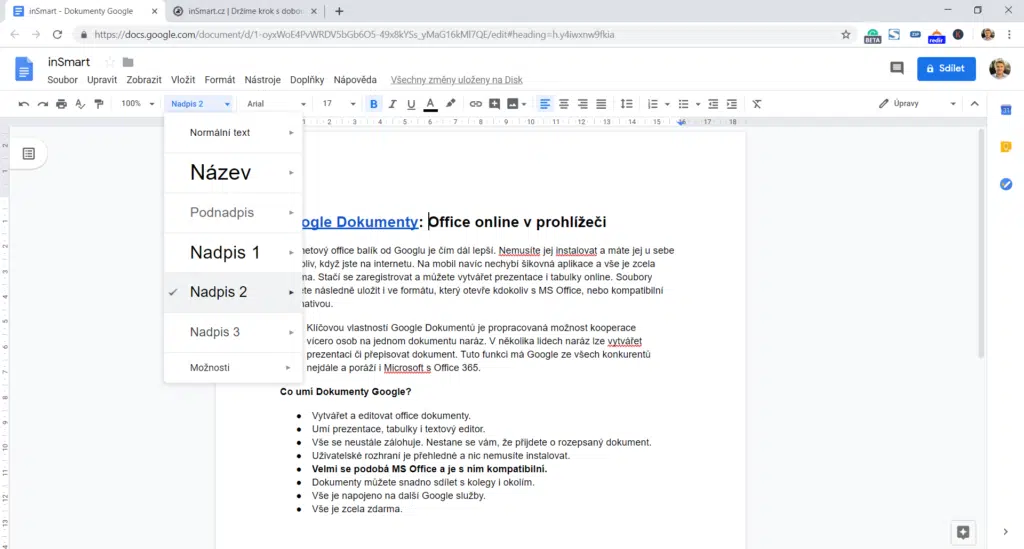
Task: Open Tasks side panel icon
Action: pos(1006,184)
